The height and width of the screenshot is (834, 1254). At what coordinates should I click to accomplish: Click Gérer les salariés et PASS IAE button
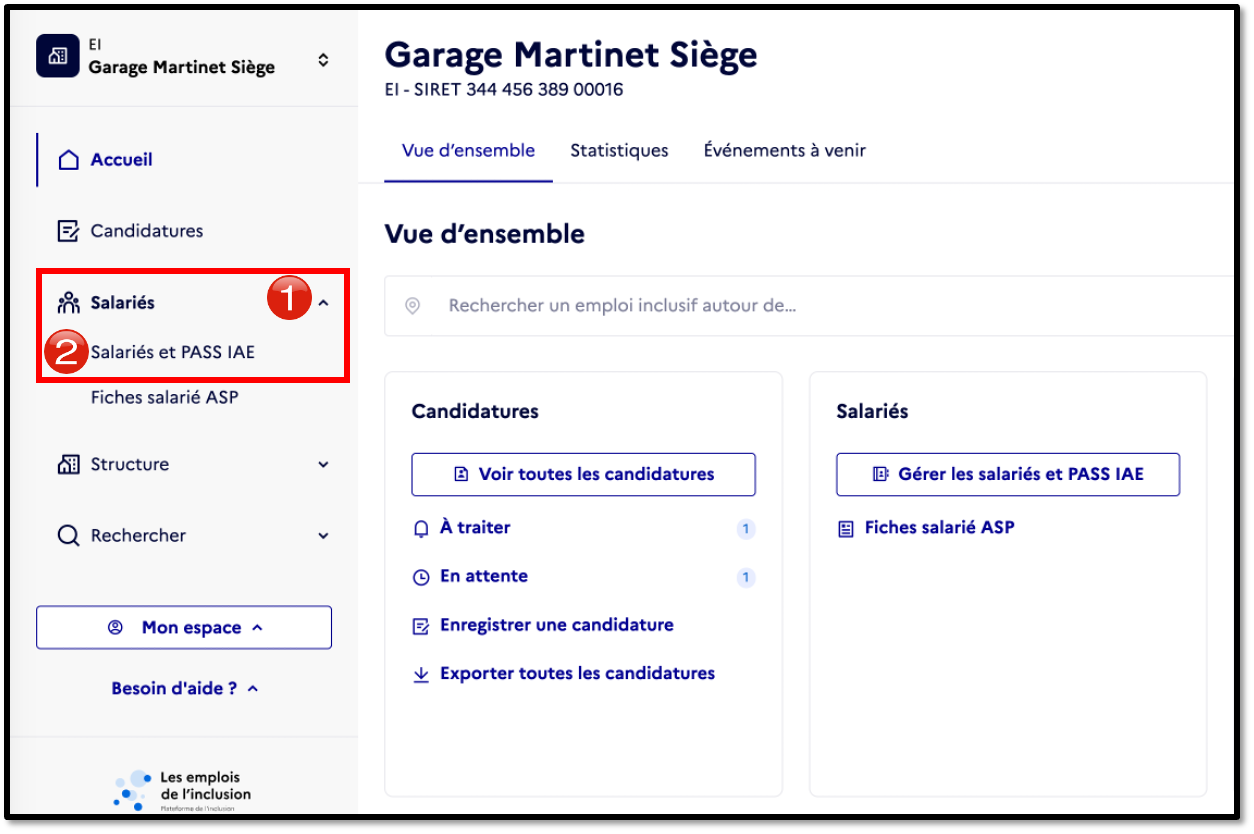click(1008, 474)
